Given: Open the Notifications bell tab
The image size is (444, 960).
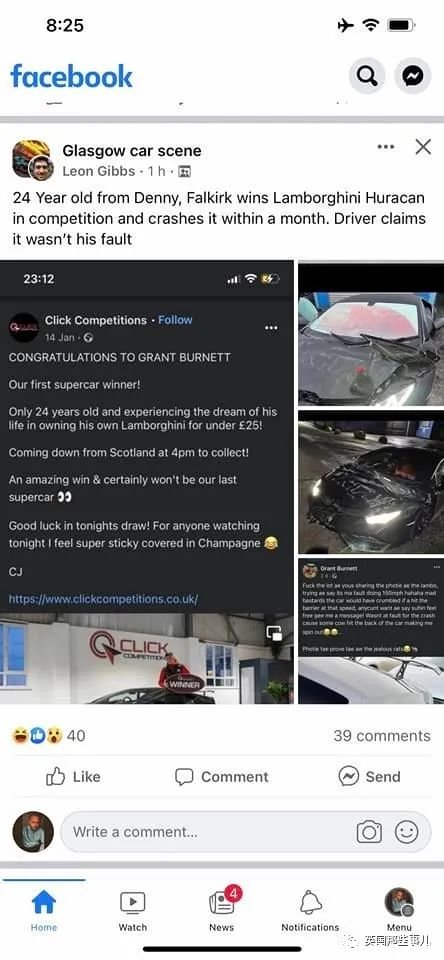Looking at the screenshot, I should click(310, 911).
